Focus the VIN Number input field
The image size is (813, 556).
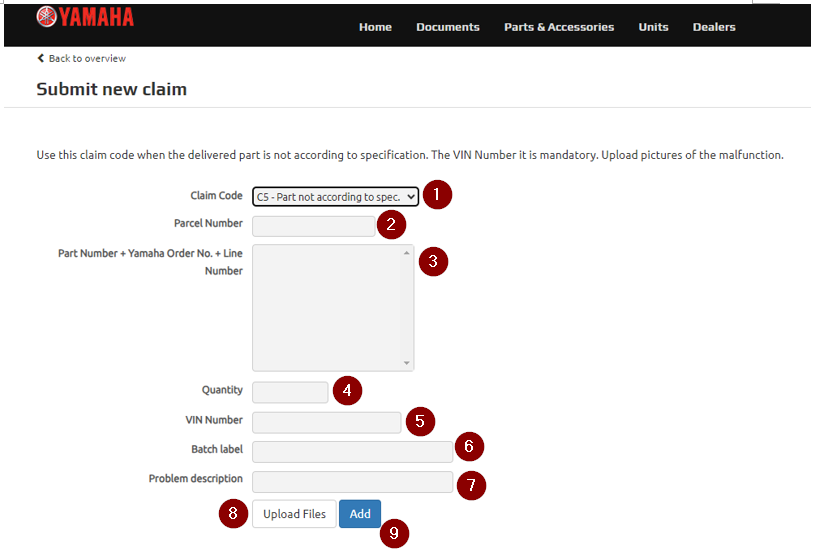tap(327, 423)
